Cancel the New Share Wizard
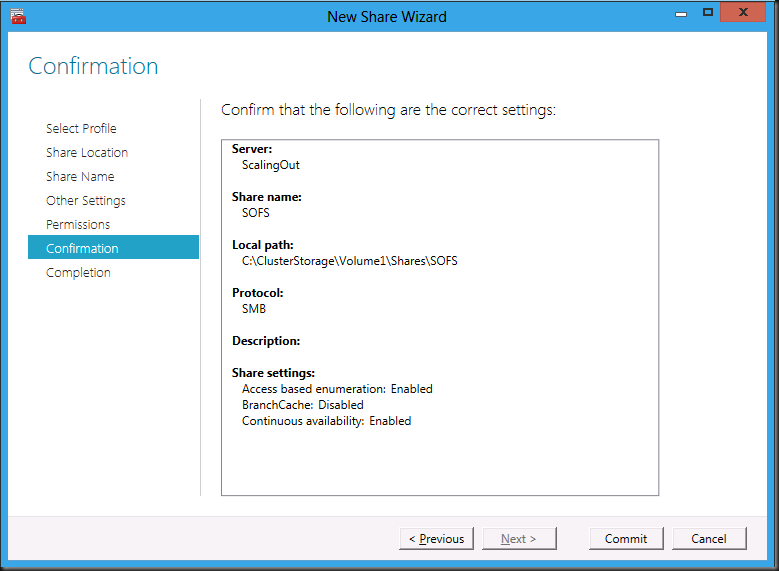This screenshot has width=779, height=571. click(709, 539)
